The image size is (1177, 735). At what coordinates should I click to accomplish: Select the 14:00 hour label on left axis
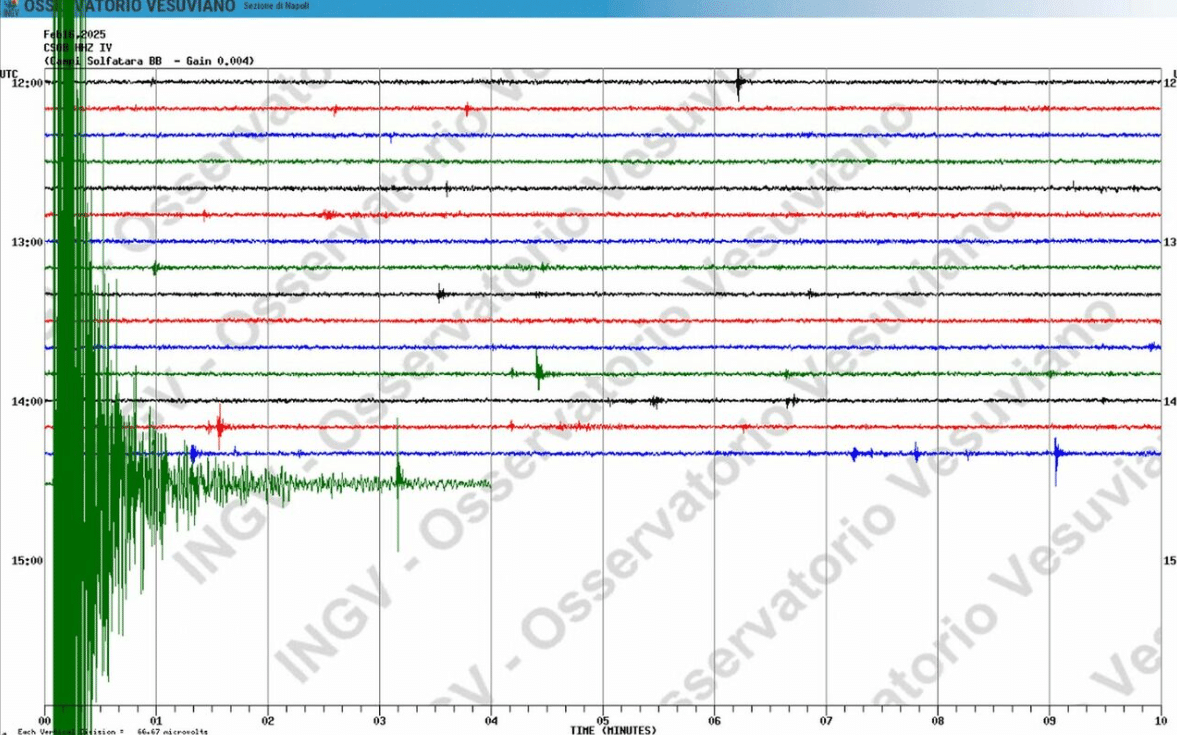click(x=26, y=401)
